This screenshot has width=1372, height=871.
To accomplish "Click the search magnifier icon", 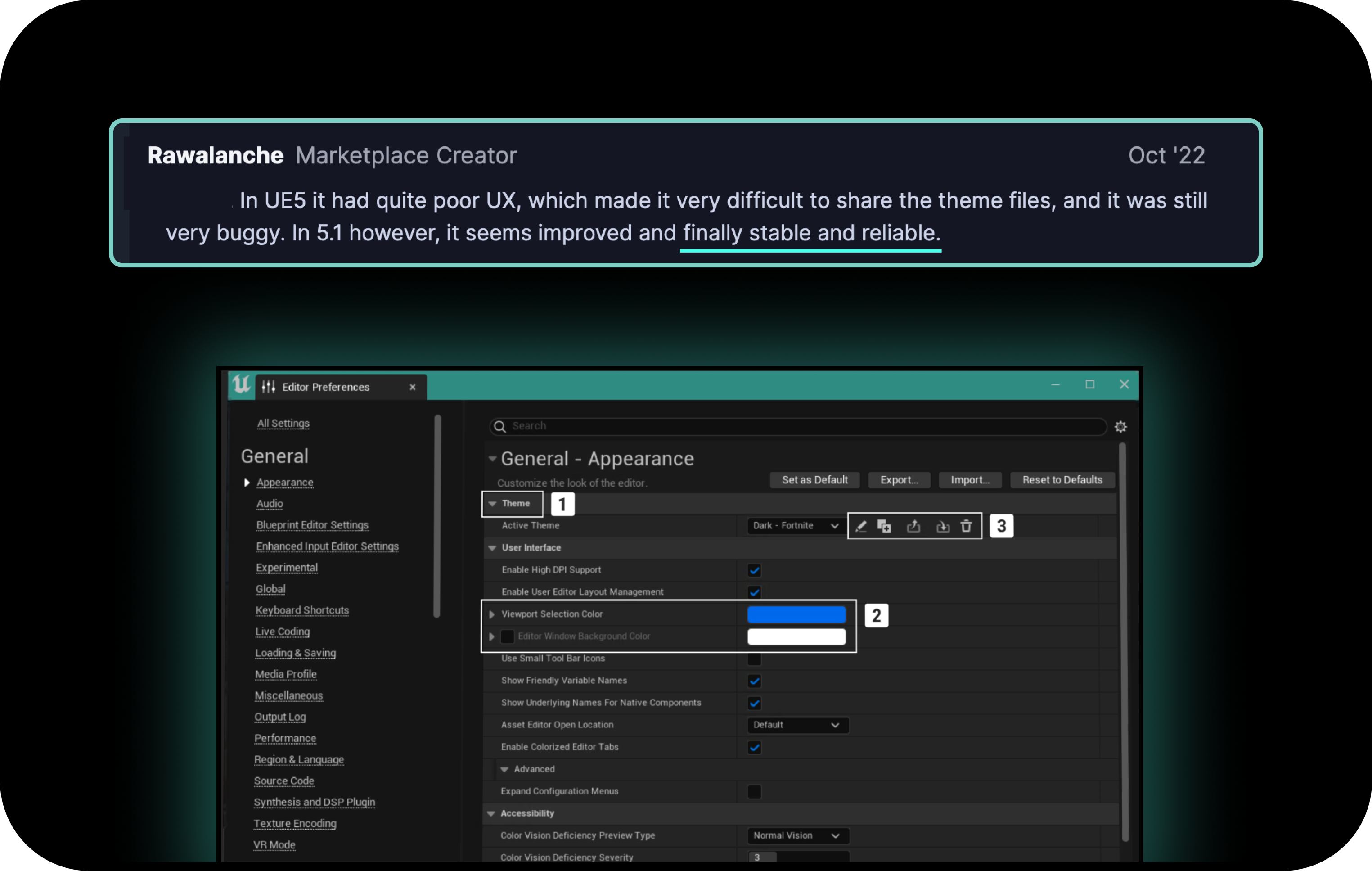I will coord(499,426).
